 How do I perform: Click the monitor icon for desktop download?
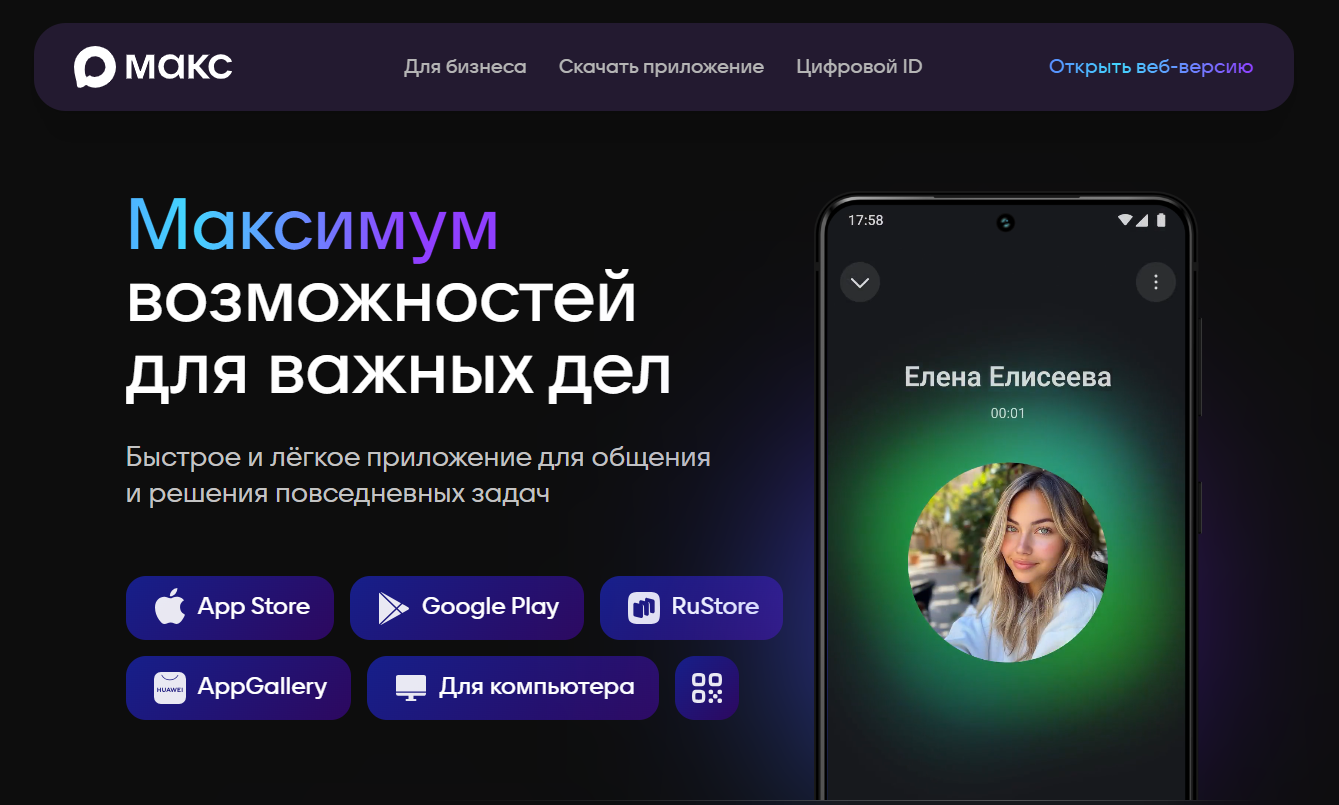(x=411, y=688)
